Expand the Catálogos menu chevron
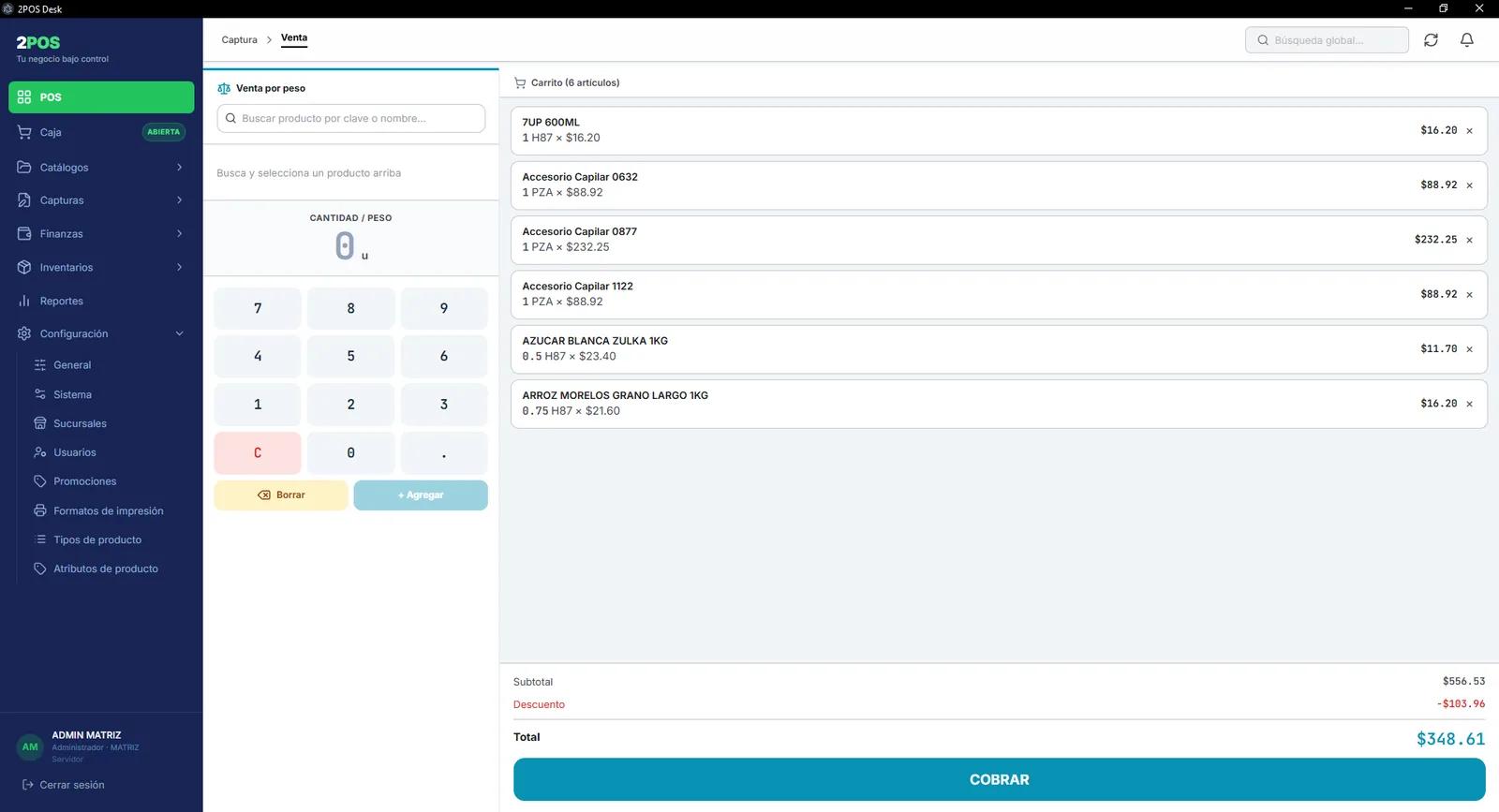1499x812 pixels. pos(179,168)
